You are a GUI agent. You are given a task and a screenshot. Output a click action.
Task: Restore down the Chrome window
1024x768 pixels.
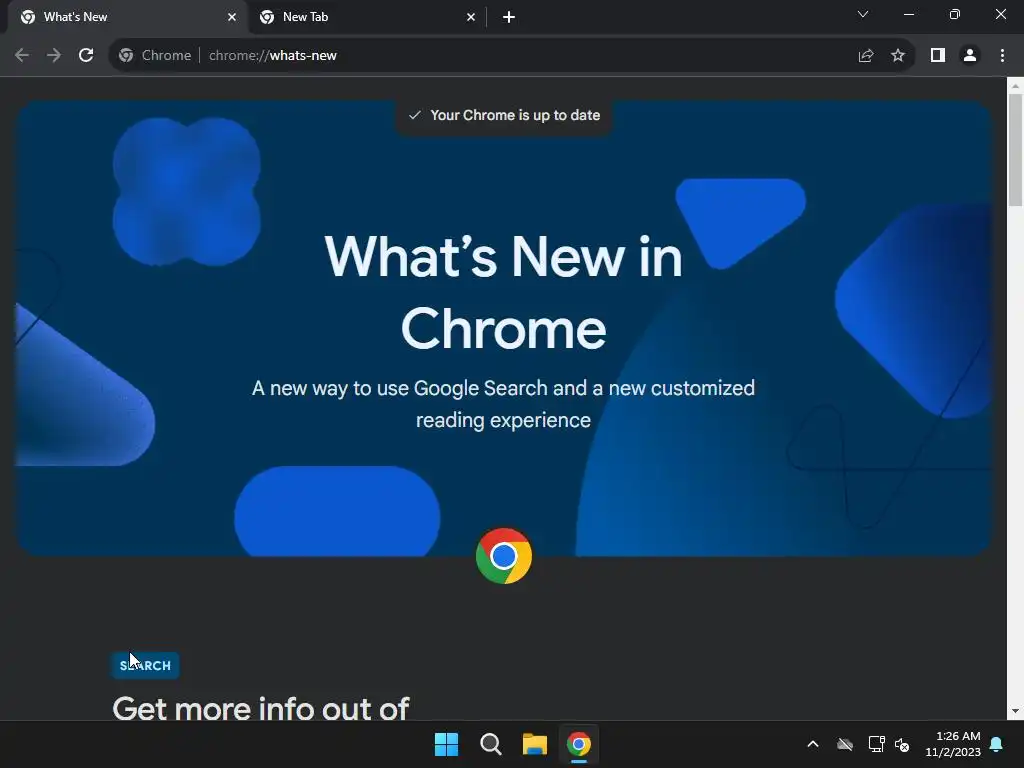click(955, 14)
